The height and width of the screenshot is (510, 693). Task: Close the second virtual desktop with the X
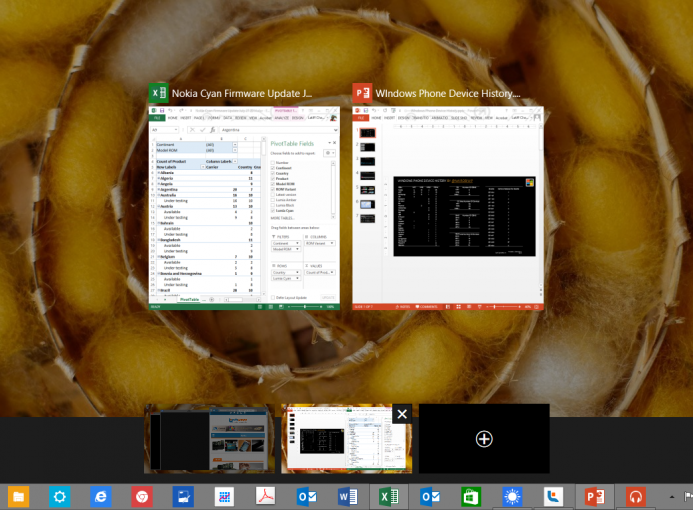(402, 414)
